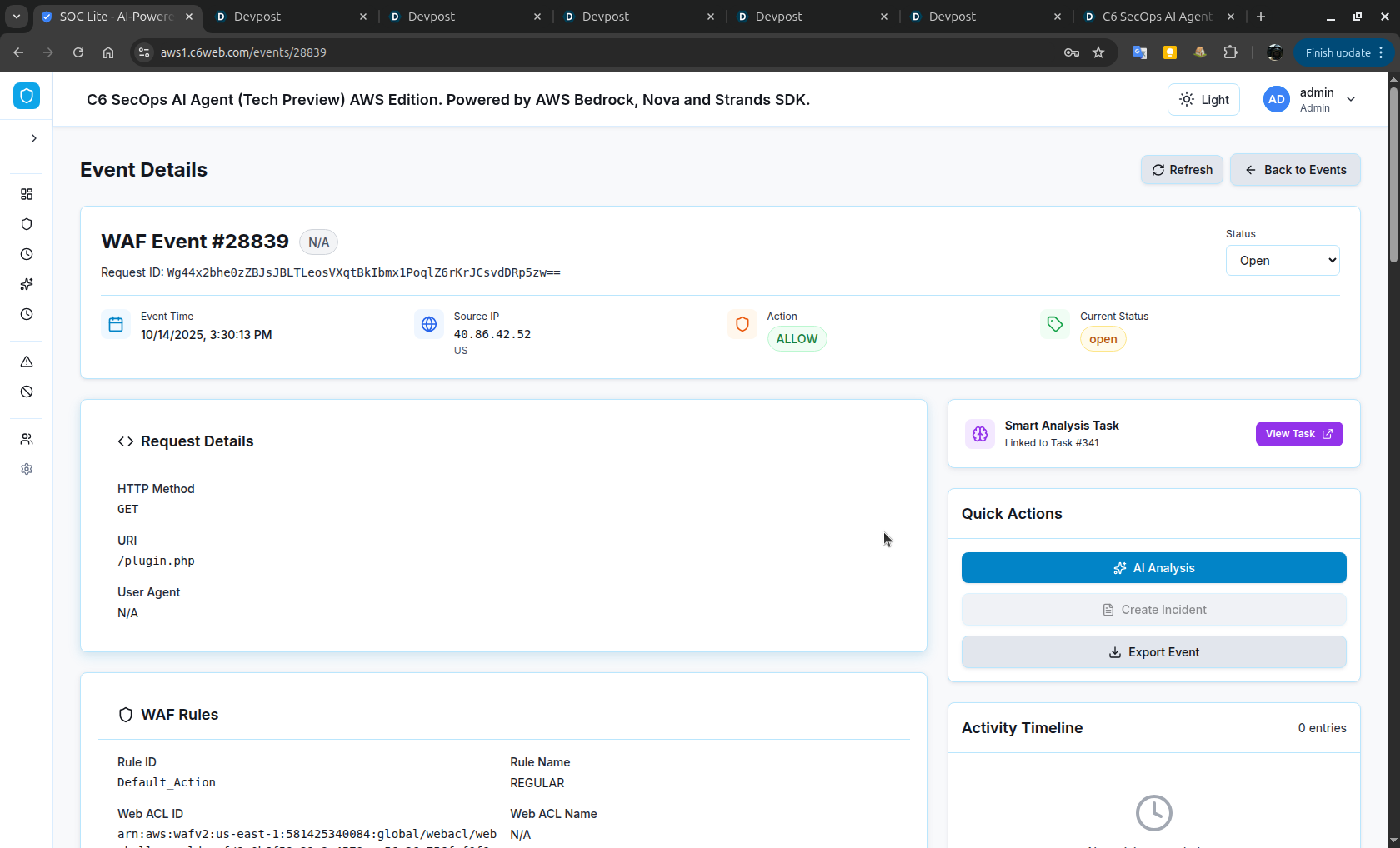Open the browser extensions puzzle icon

pyautogui.click(x=1231, y=52)
